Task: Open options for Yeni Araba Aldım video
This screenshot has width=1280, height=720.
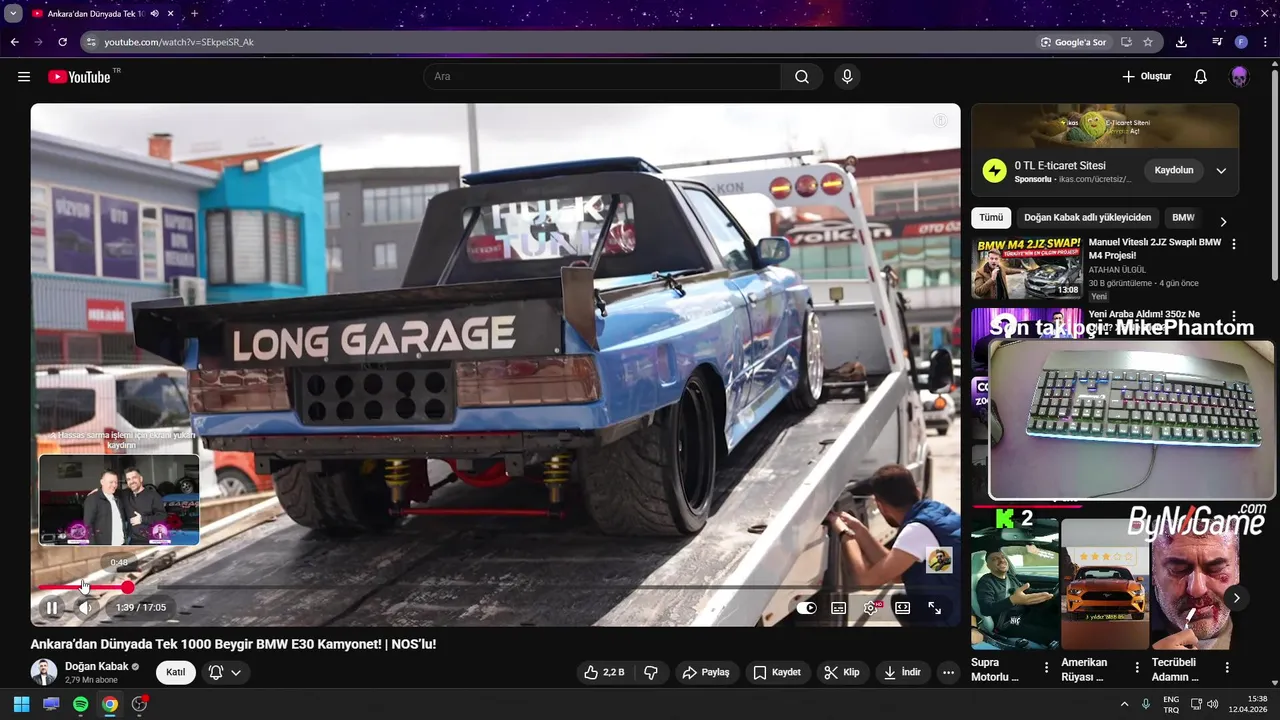Action: 1233,316
